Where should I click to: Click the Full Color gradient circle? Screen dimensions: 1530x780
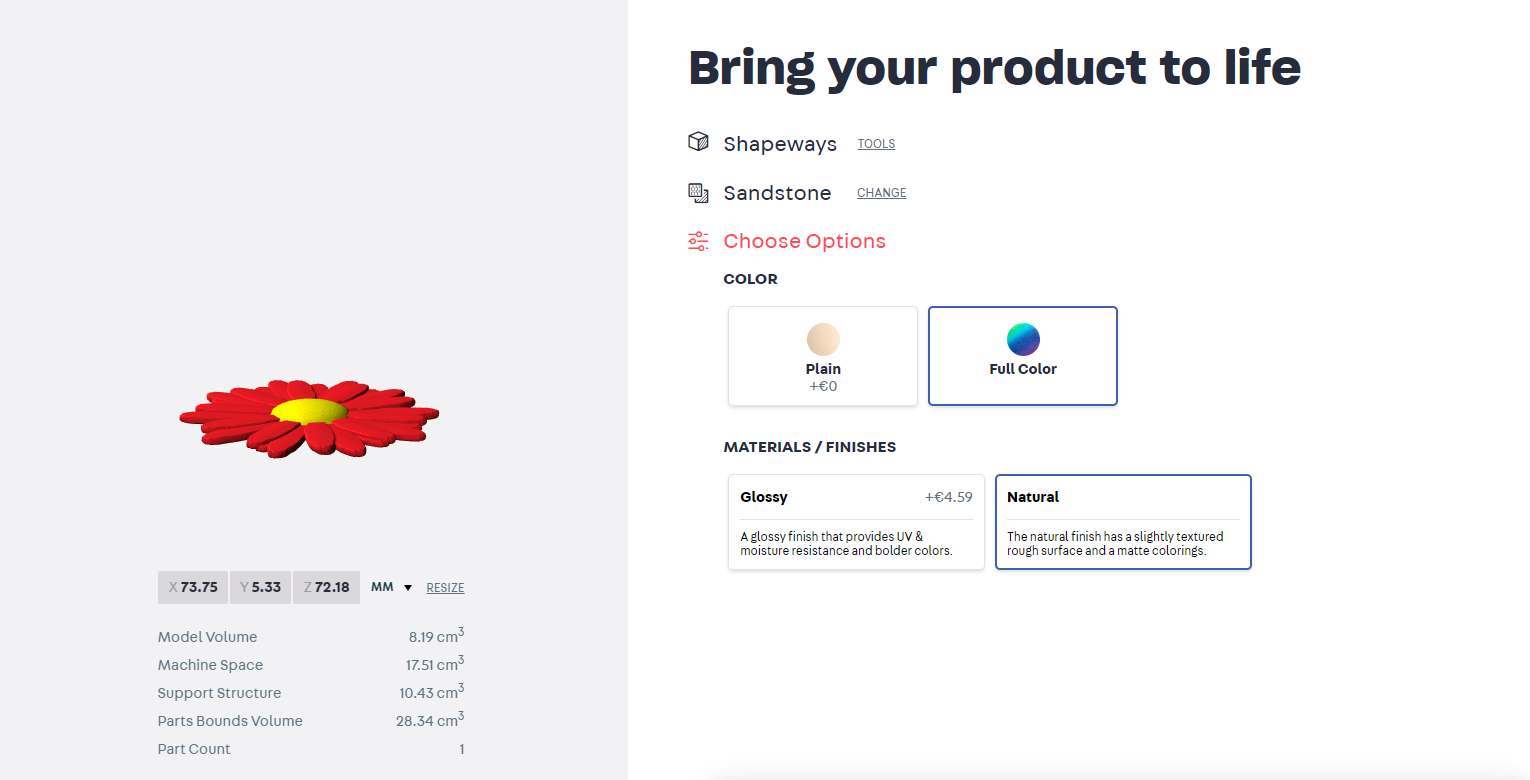tap(1023, 339)
